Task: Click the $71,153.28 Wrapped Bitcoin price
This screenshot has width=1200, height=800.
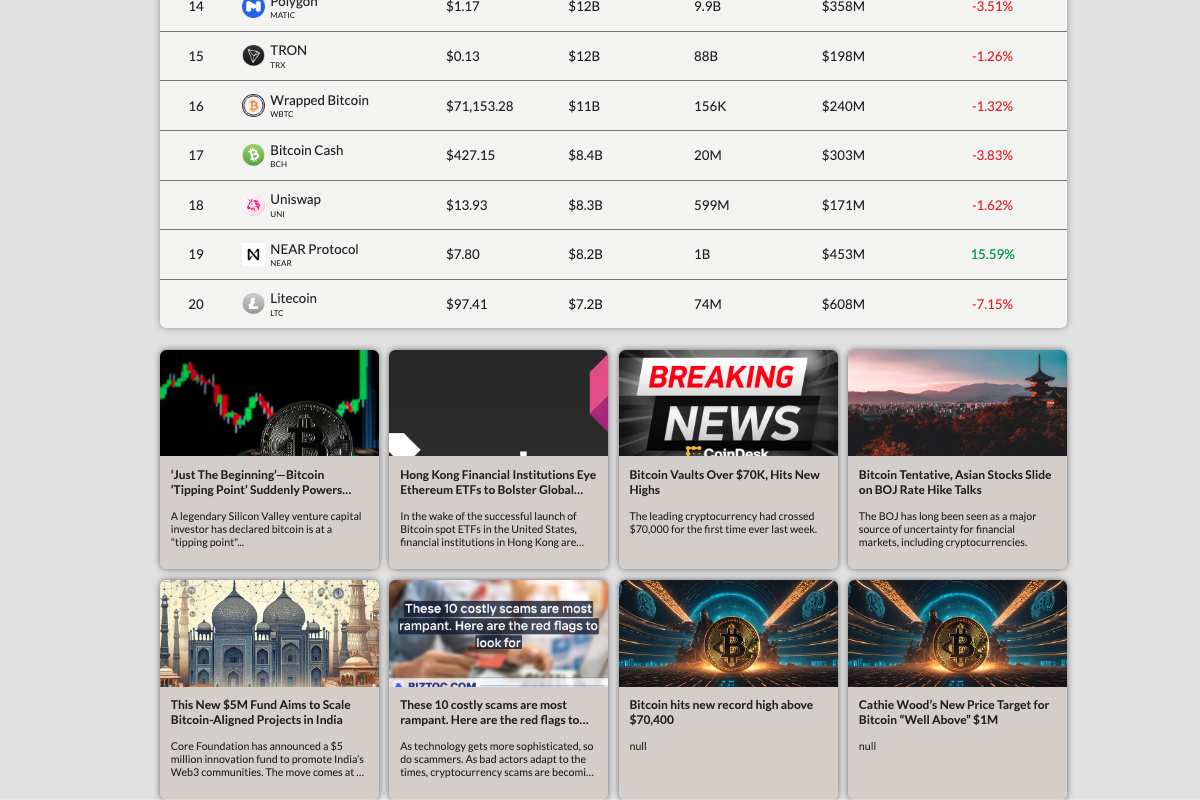Action: 480,106
